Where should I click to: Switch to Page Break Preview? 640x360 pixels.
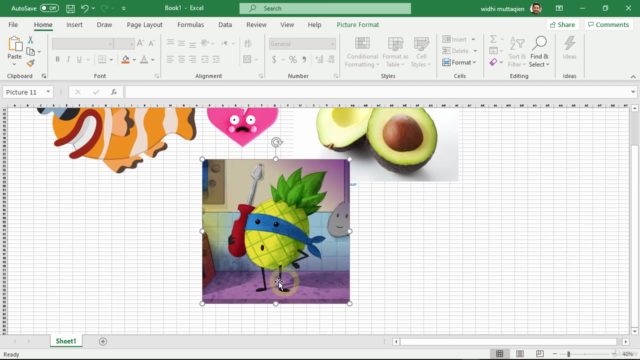tap(540, 354)
